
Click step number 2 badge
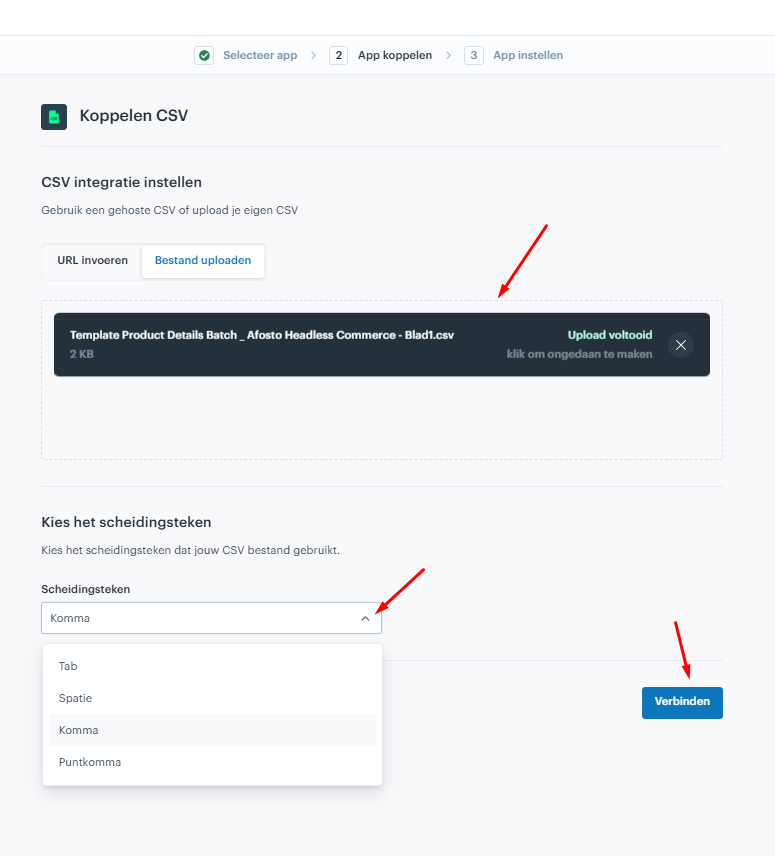coord(338,56)
